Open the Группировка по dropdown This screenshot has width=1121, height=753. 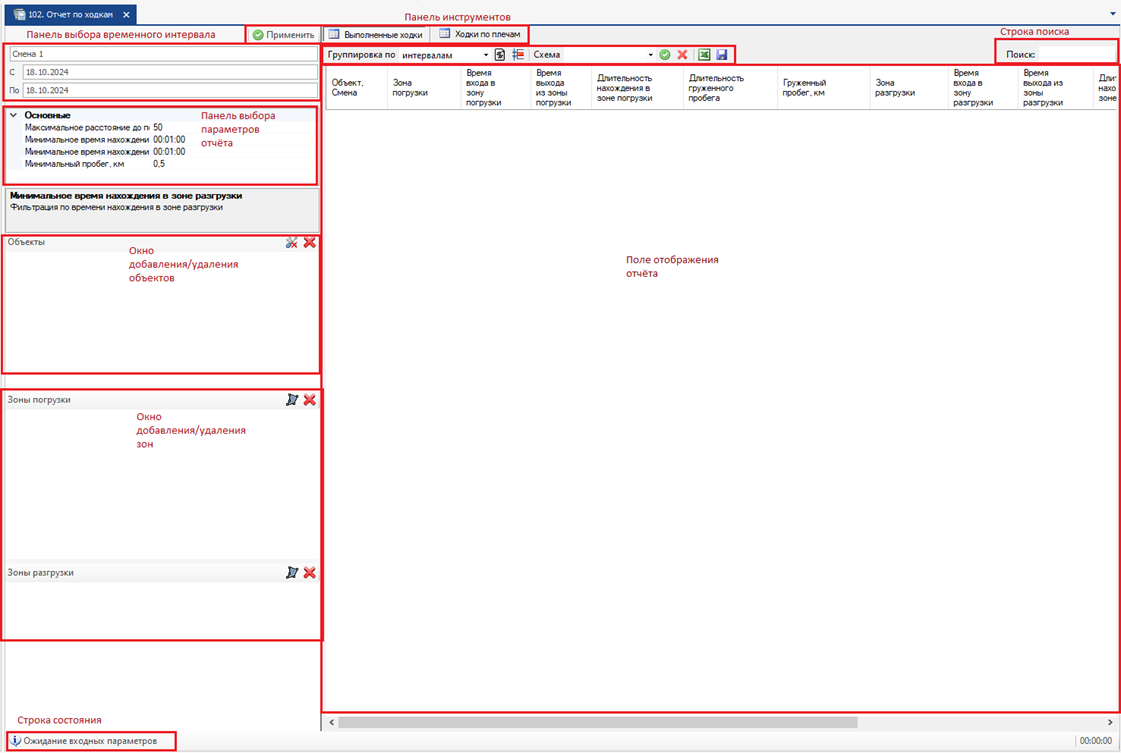(x=486, y=55)
